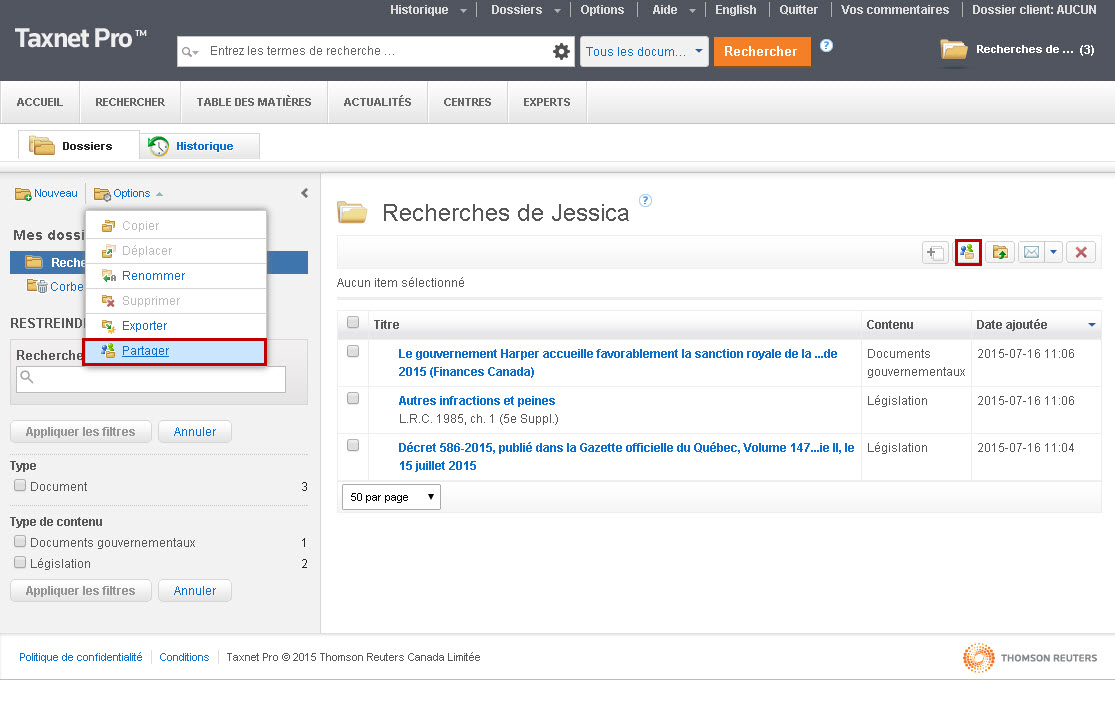Enable the Document type filter
This screenshot has height=713, width=1115.
click(20, 485)
